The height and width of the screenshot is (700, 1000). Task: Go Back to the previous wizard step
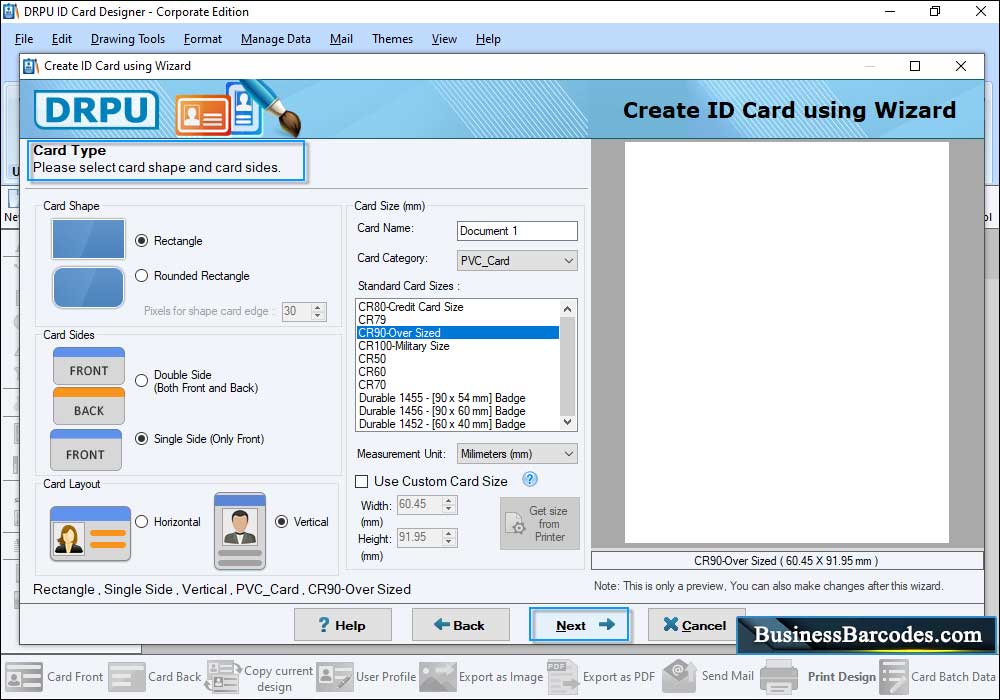coord(460,625)
